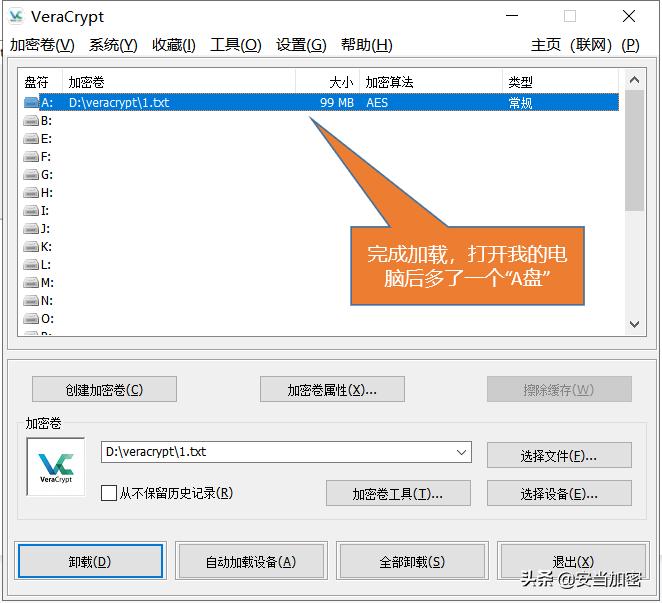Click scroll-up arrow of drive list

point(634,80)
